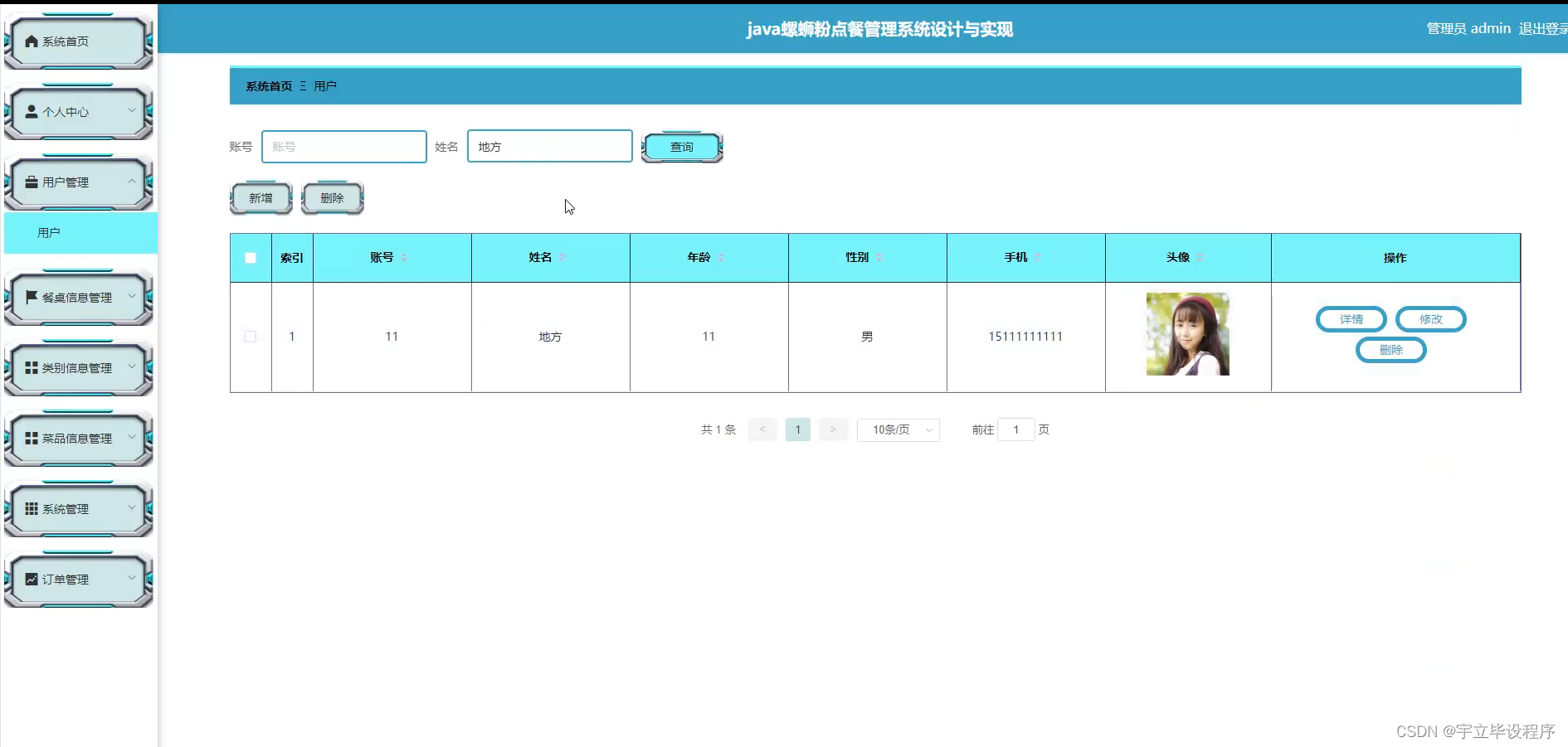
Task: Select the icon beside 系统管理
Action: [x=31, y=509]
